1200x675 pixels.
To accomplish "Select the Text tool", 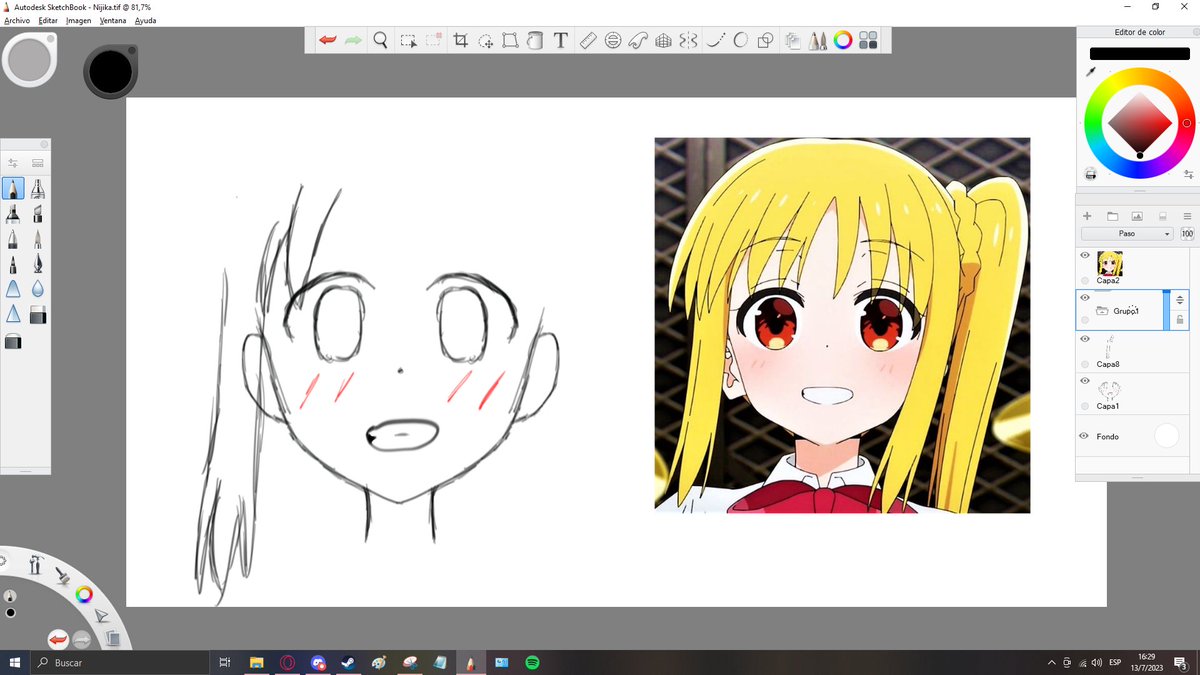I will [x=561, y=40].
